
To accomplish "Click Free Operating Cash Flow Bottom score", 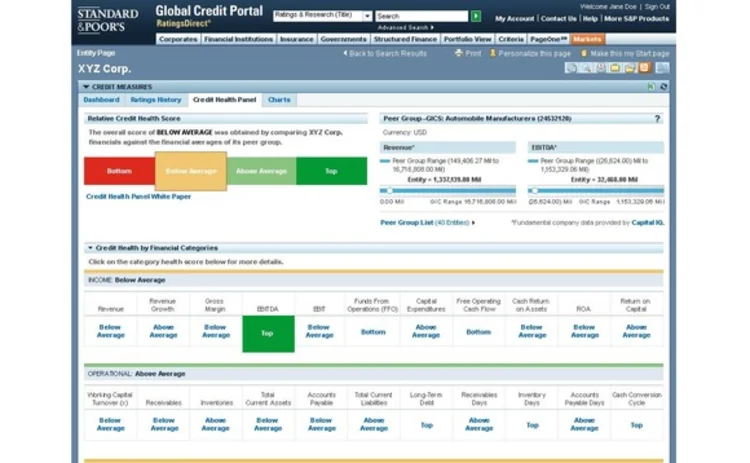I will tap(478, 332).
